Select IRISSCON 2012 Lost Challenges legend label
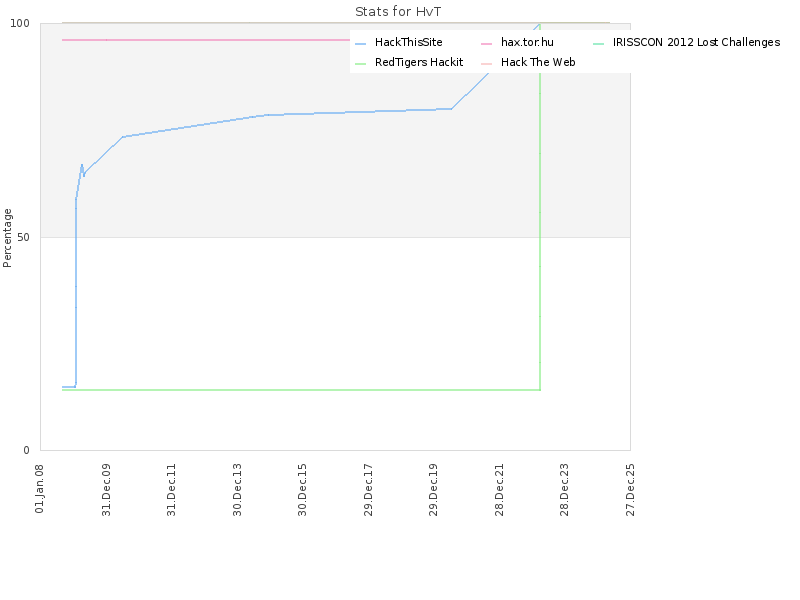 click(696, 42)
